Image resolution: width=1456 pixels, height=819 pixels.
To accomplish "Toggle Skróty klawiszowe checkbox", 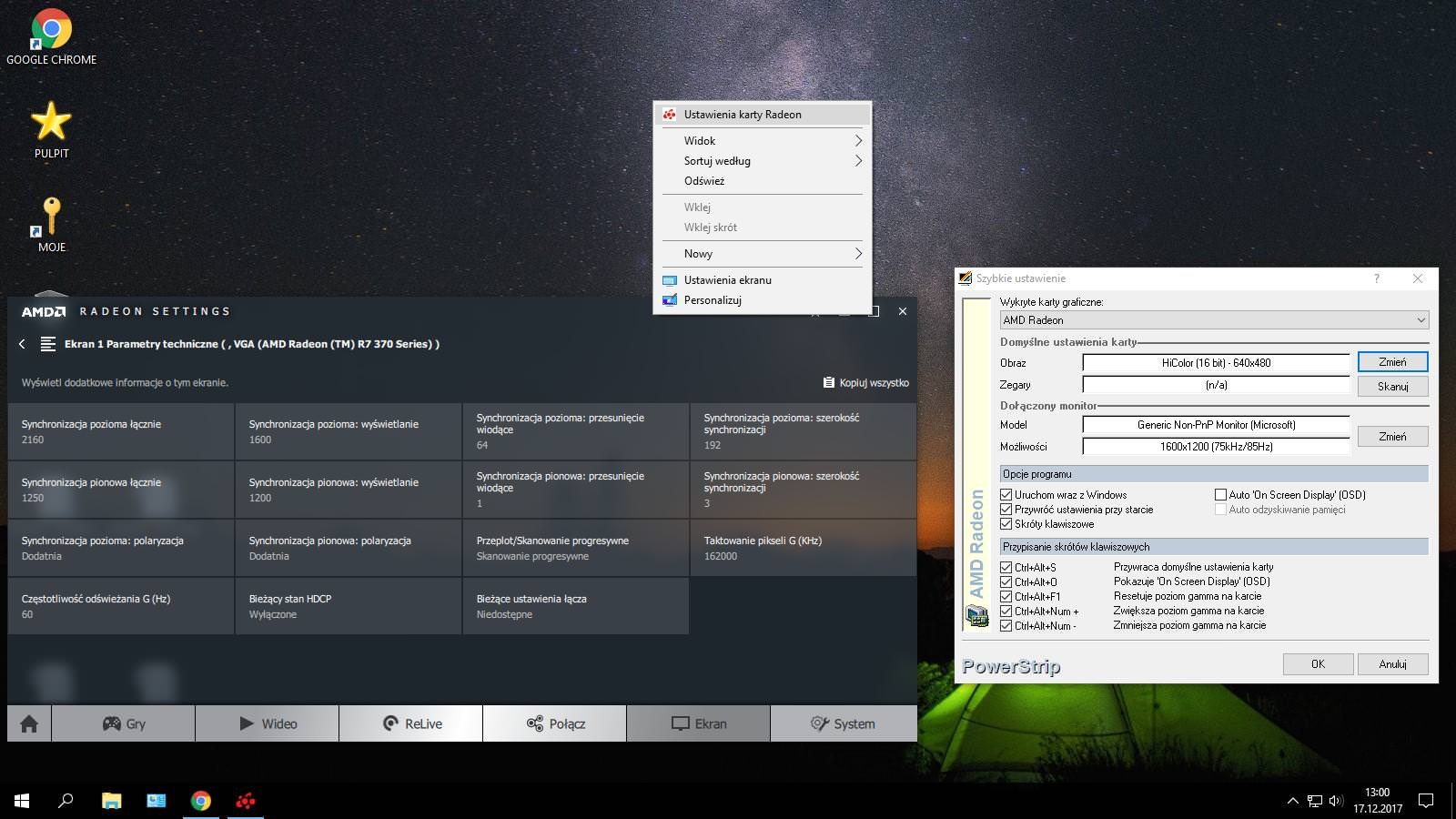I will coord(1006,524).
